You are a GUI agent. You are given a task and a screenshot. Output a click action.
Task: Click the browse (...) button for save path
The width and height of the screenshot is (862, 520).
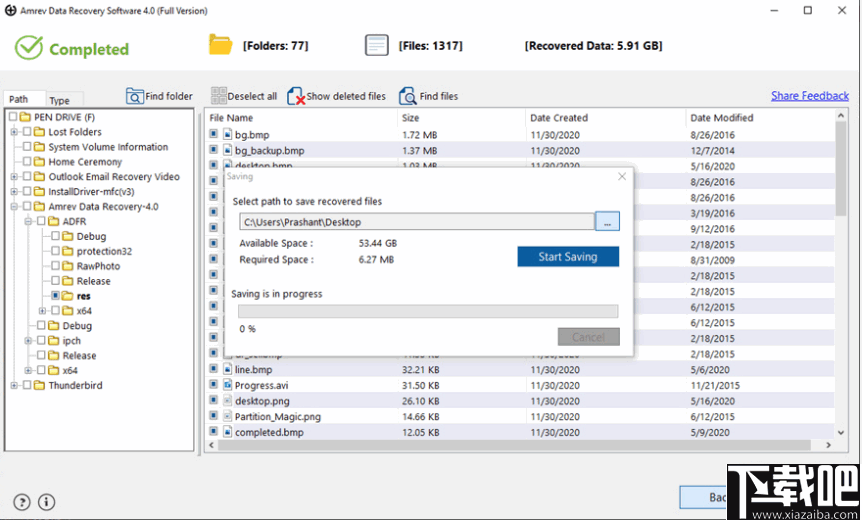tap(607, 222)
